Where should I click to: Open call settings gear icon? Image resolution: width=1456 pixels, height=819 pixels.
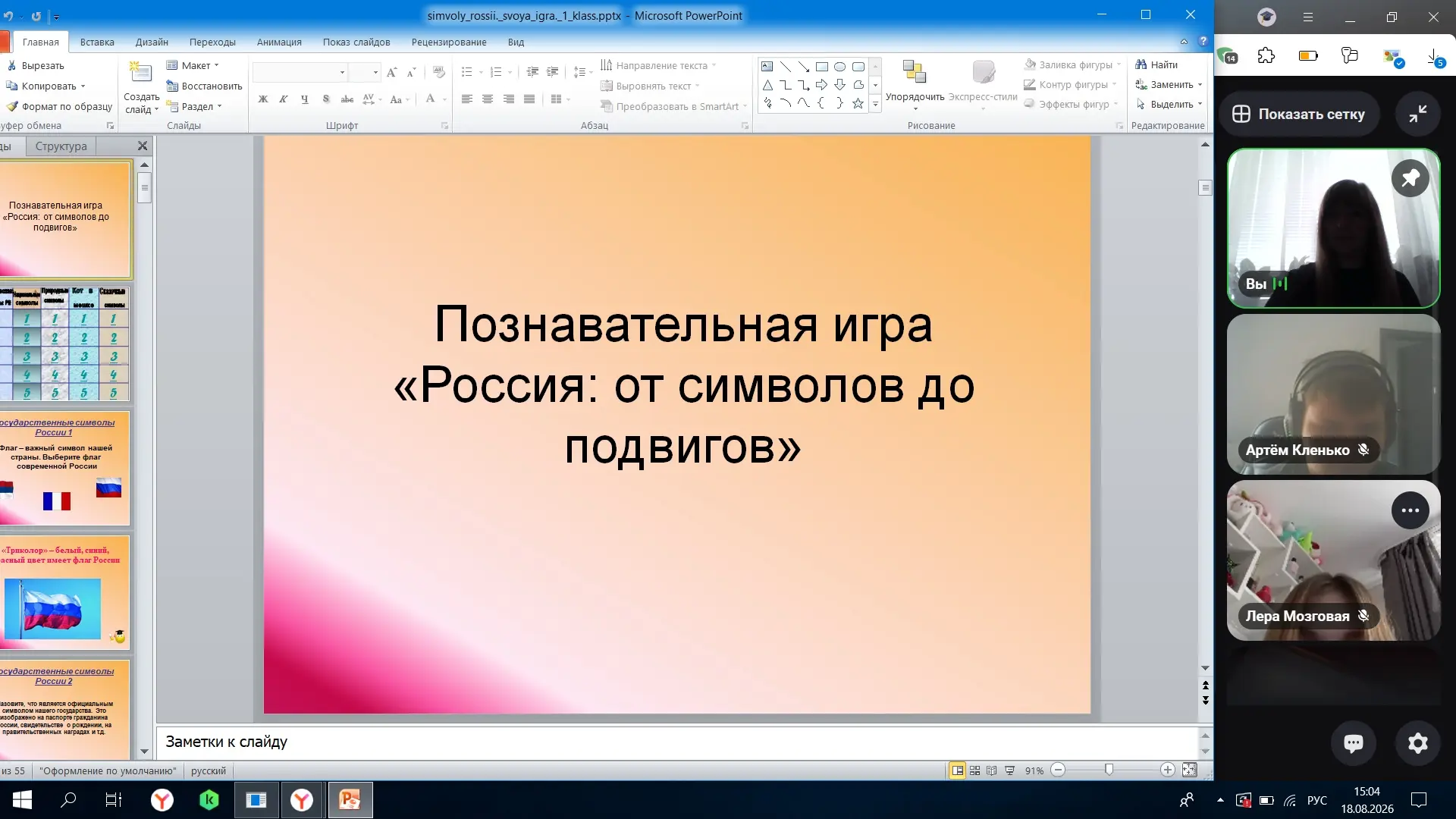(1417, 743)
